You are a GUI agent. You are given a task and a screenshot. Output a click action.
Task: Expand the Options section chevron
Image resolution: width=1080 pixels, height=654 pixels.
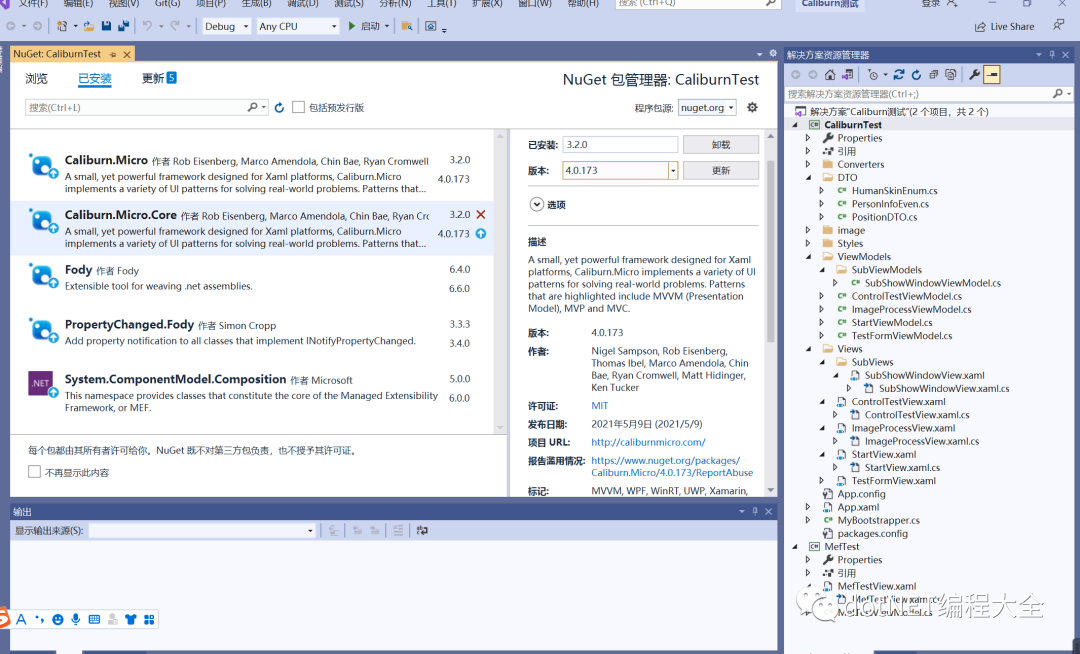[537, 204]
